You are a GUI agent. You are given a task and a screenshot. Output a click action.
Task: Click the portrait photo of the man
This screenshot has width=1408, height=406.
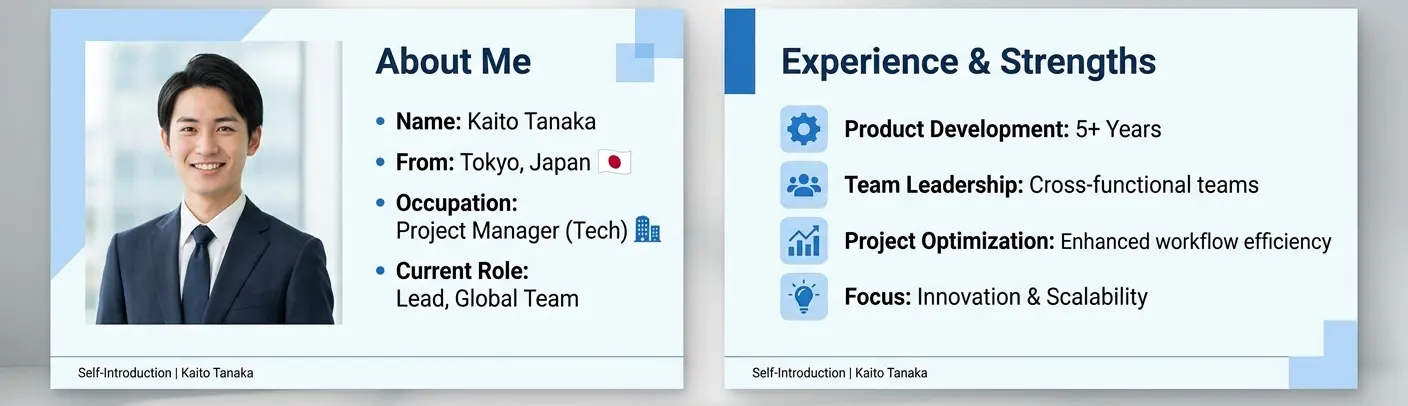[x=214, y=182]
